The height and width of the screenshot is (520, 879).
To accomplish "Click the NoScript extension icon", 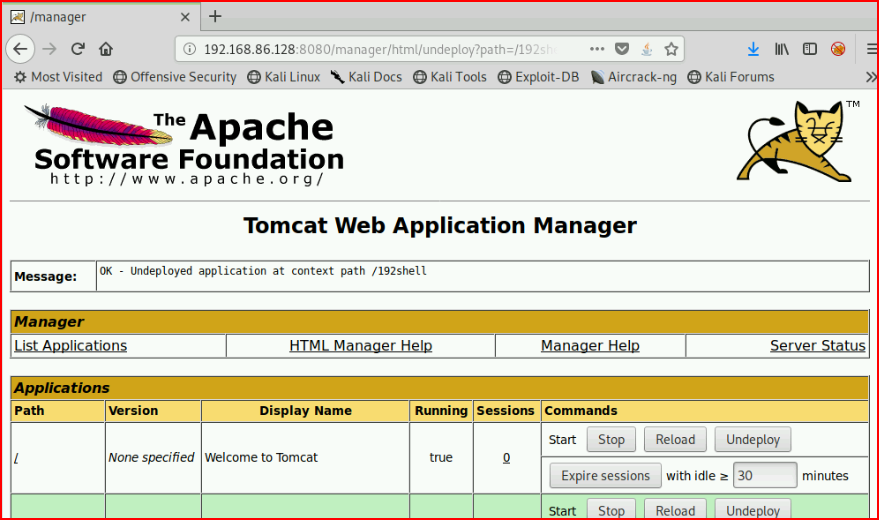I will coord(838,49).
